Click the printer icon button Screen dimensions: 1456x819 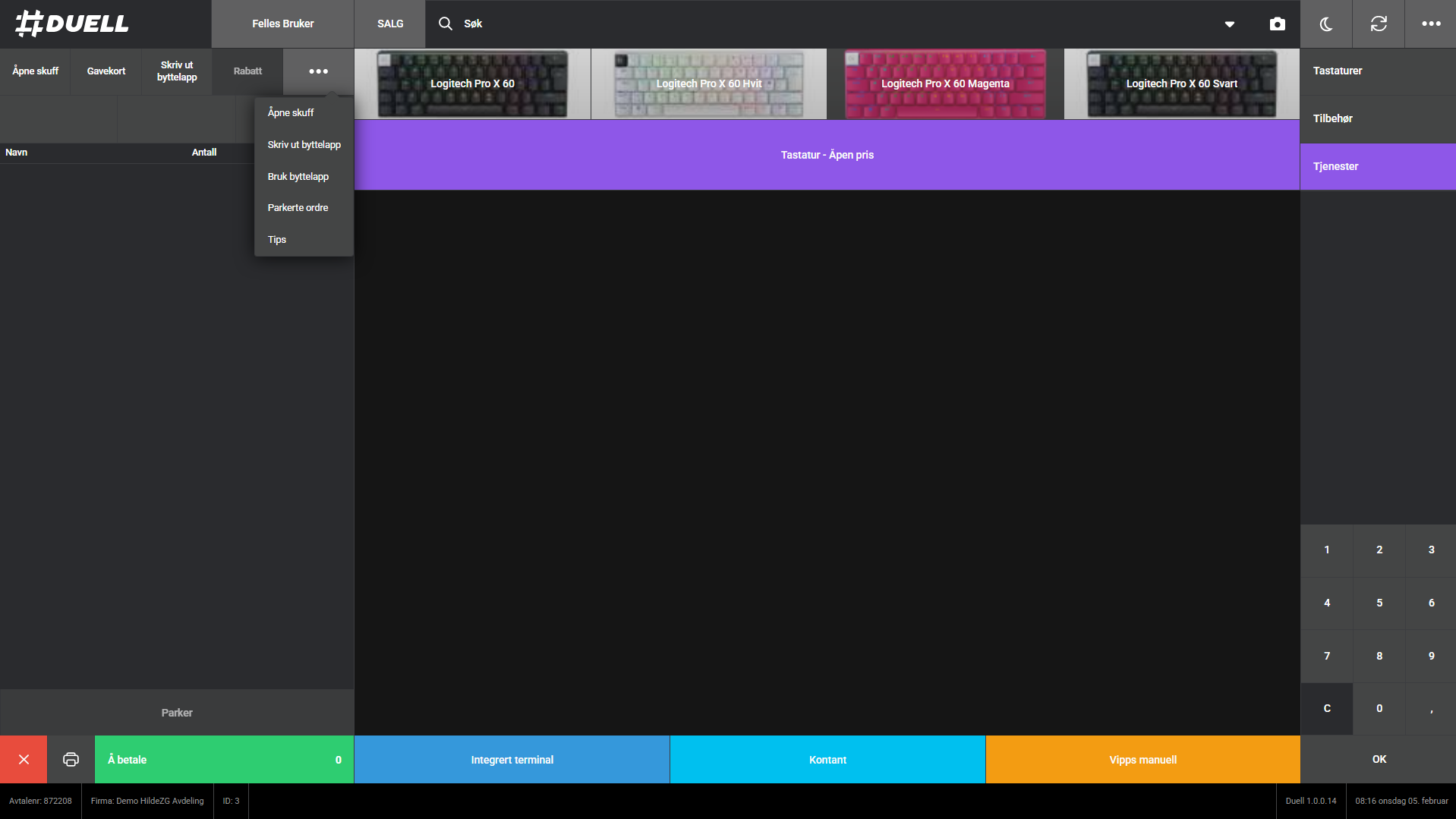[71, 759]
